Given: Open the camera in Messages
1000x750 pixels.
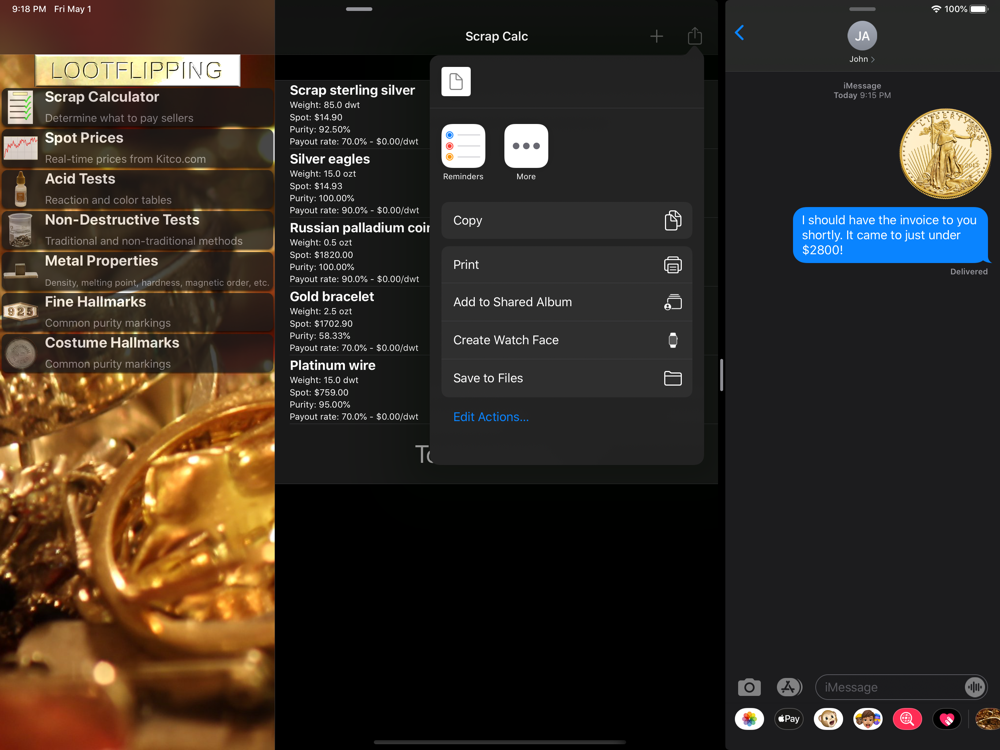Looking at the screenshot, I should click(749, 687).
